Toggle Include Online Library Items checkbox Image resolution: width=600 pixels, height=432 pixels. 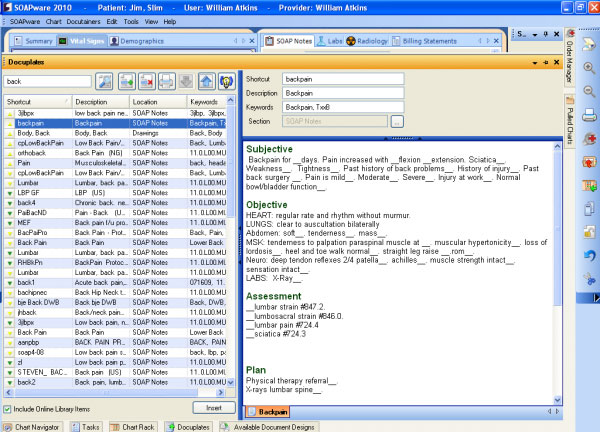(x=9, y=409)
